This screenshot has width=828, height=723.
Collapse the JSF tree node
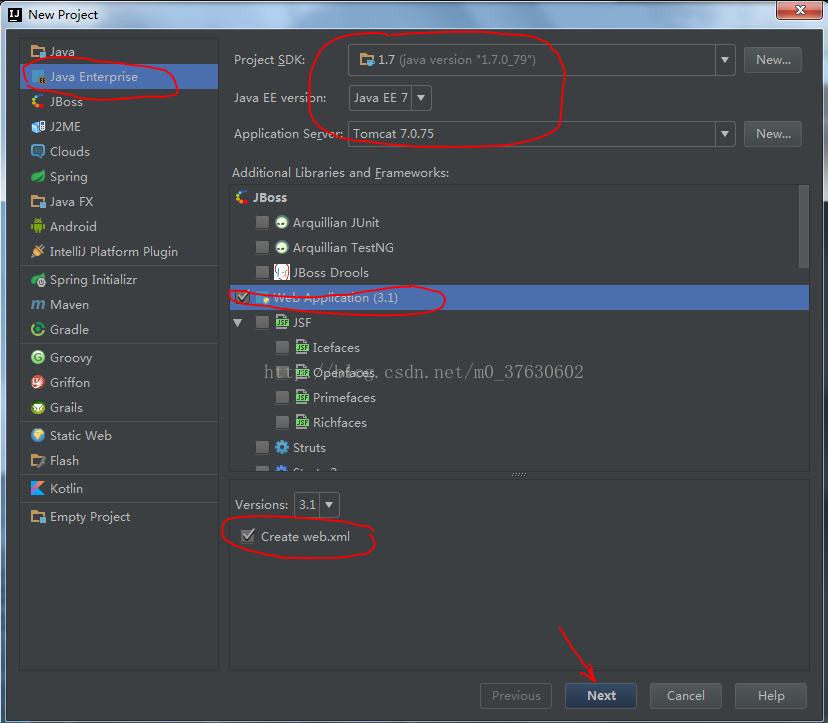(238, 323)
